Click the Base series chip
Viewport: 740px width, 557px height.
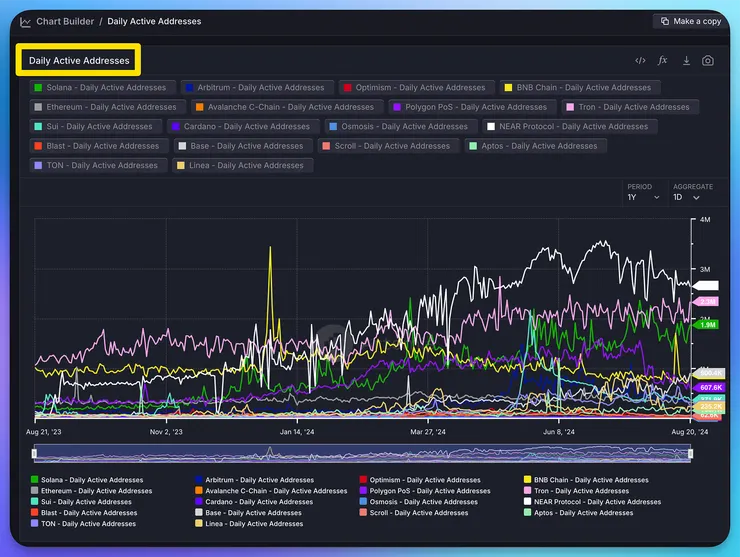point(243,146)
